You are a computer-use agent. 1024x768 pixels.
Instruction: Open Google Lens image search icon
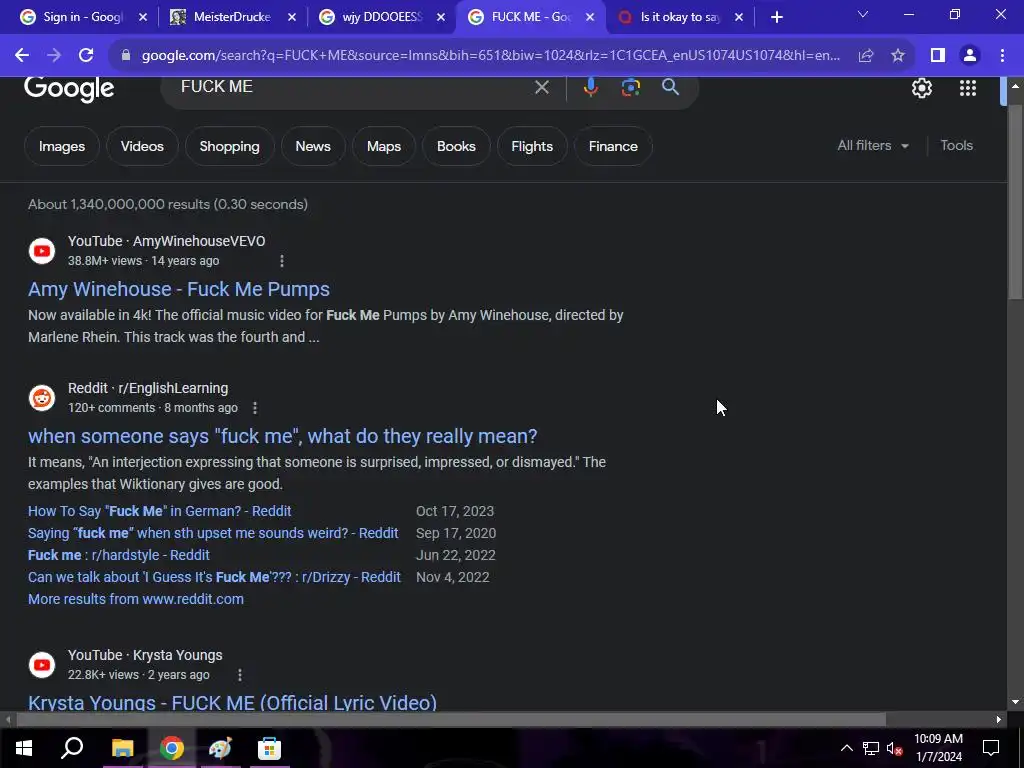[630, 87]
